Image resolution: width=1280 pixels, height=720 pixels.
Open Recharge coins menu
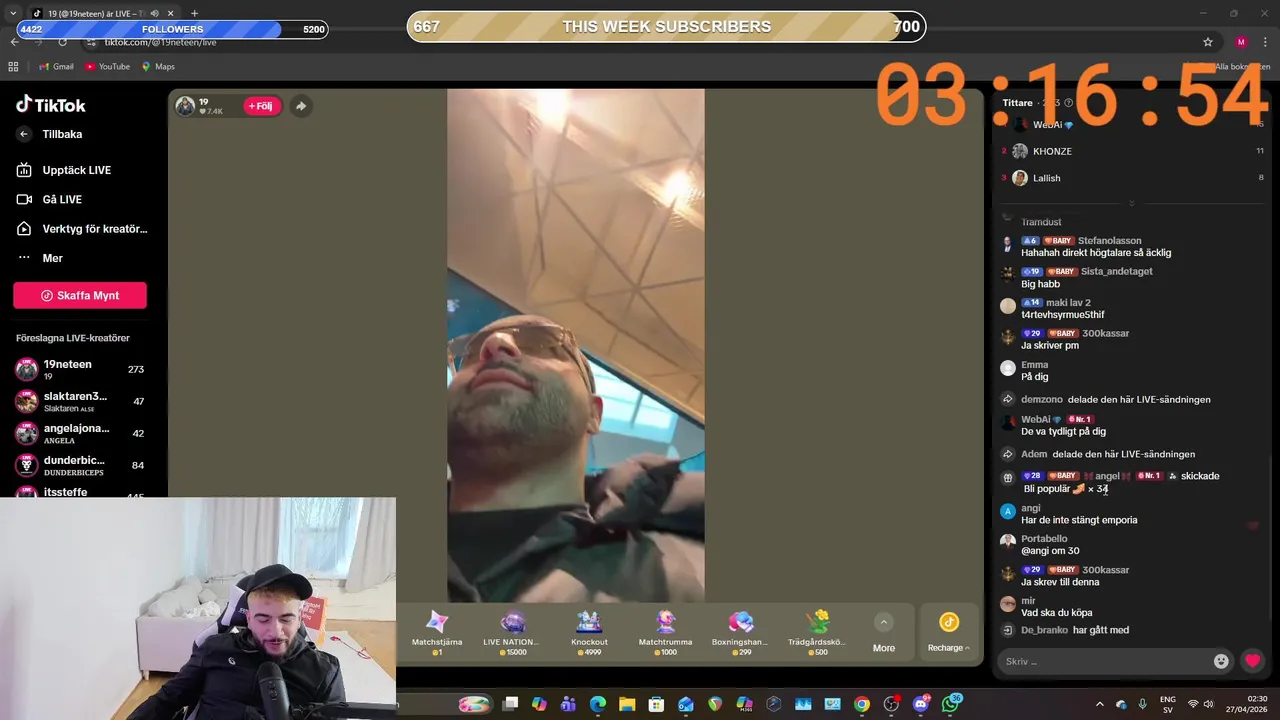point(948,633)
